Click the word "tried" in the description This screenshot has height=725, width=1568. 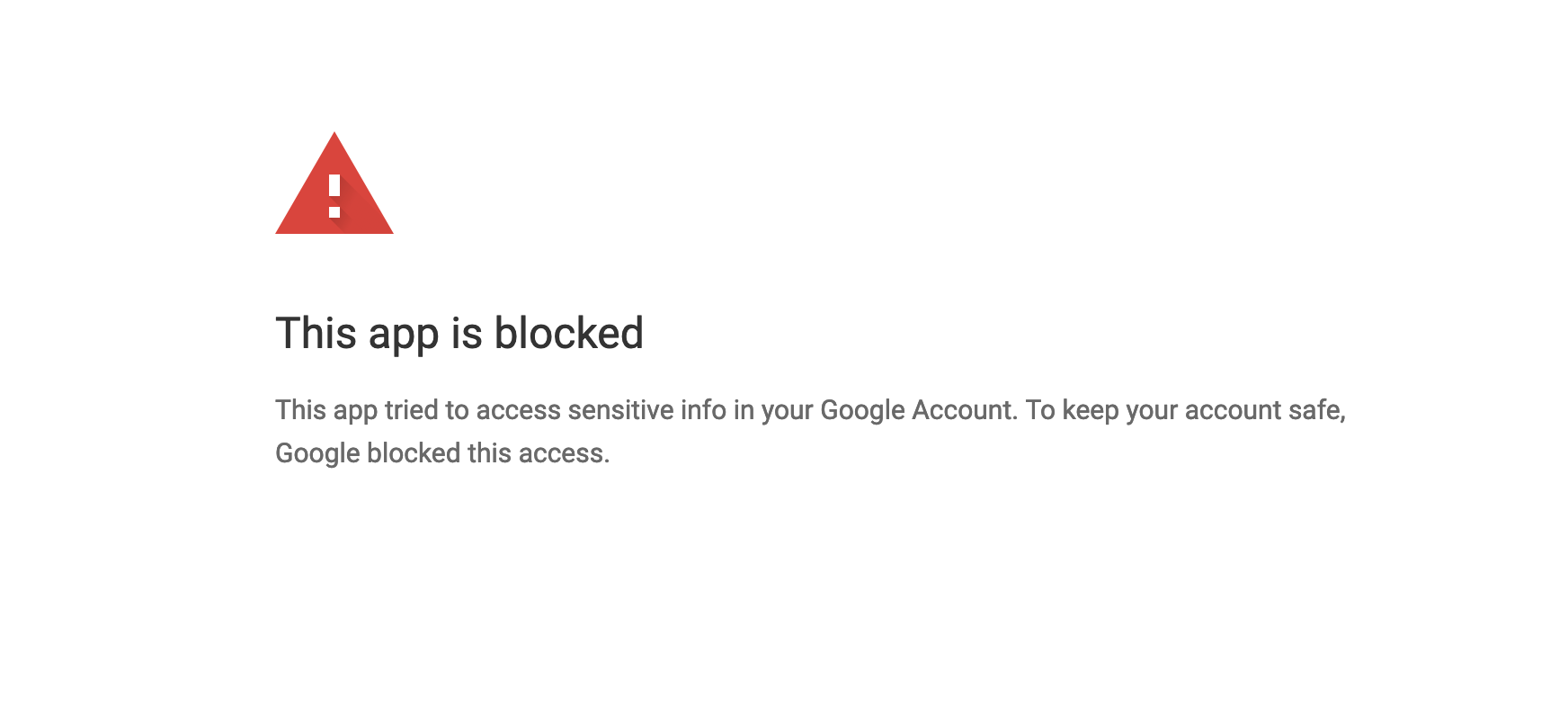(411, 410)
